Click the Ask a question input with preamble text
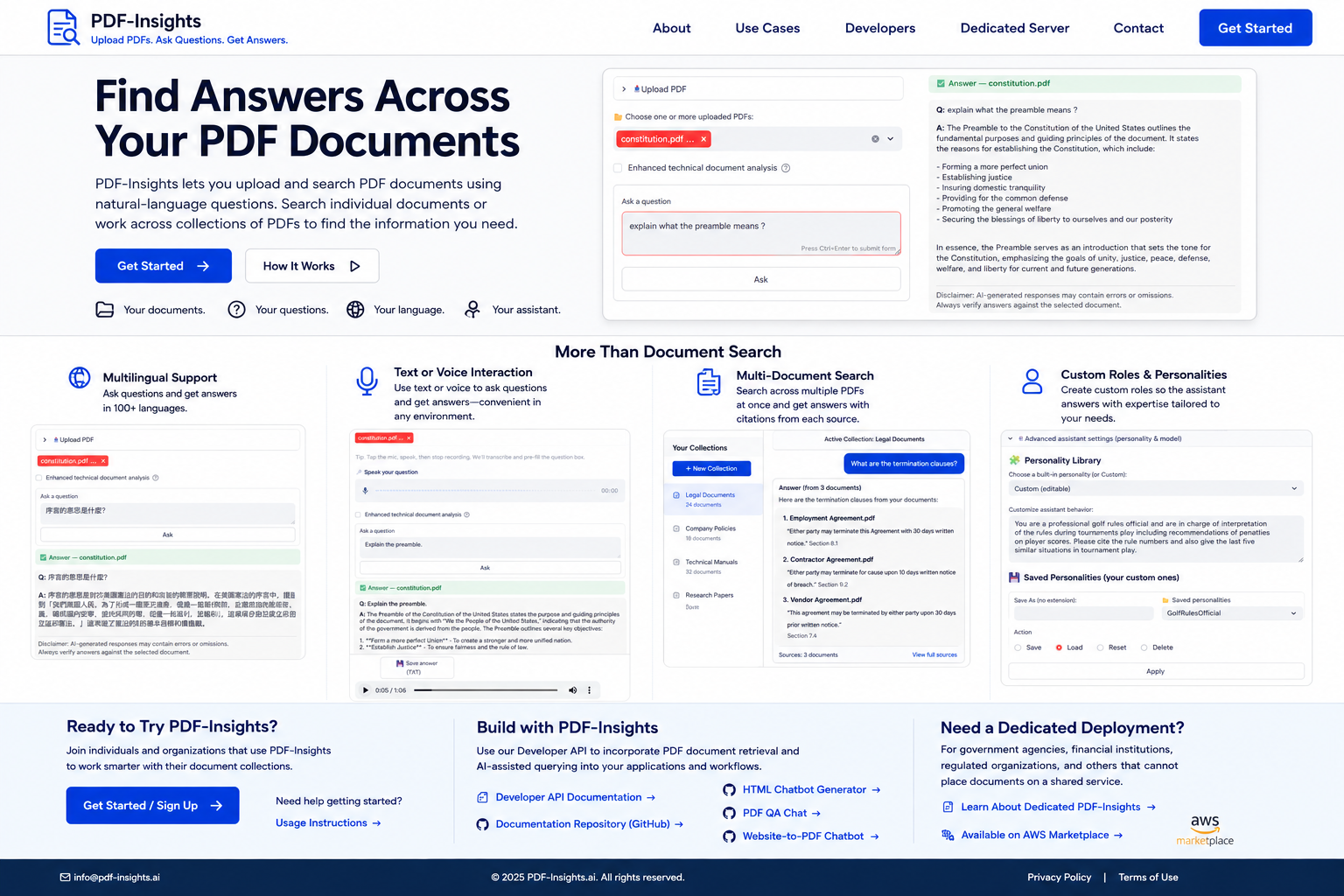Viewport: 1344px width, 896px height. 761,234
